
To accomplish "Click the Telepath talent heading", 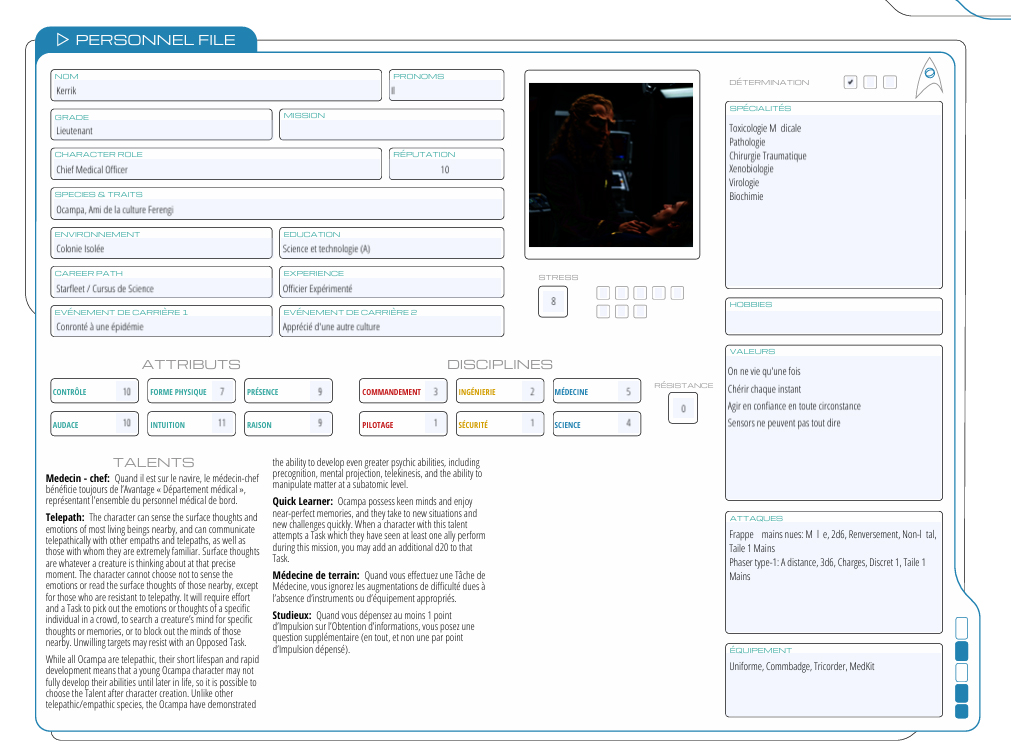I will 65,517.
